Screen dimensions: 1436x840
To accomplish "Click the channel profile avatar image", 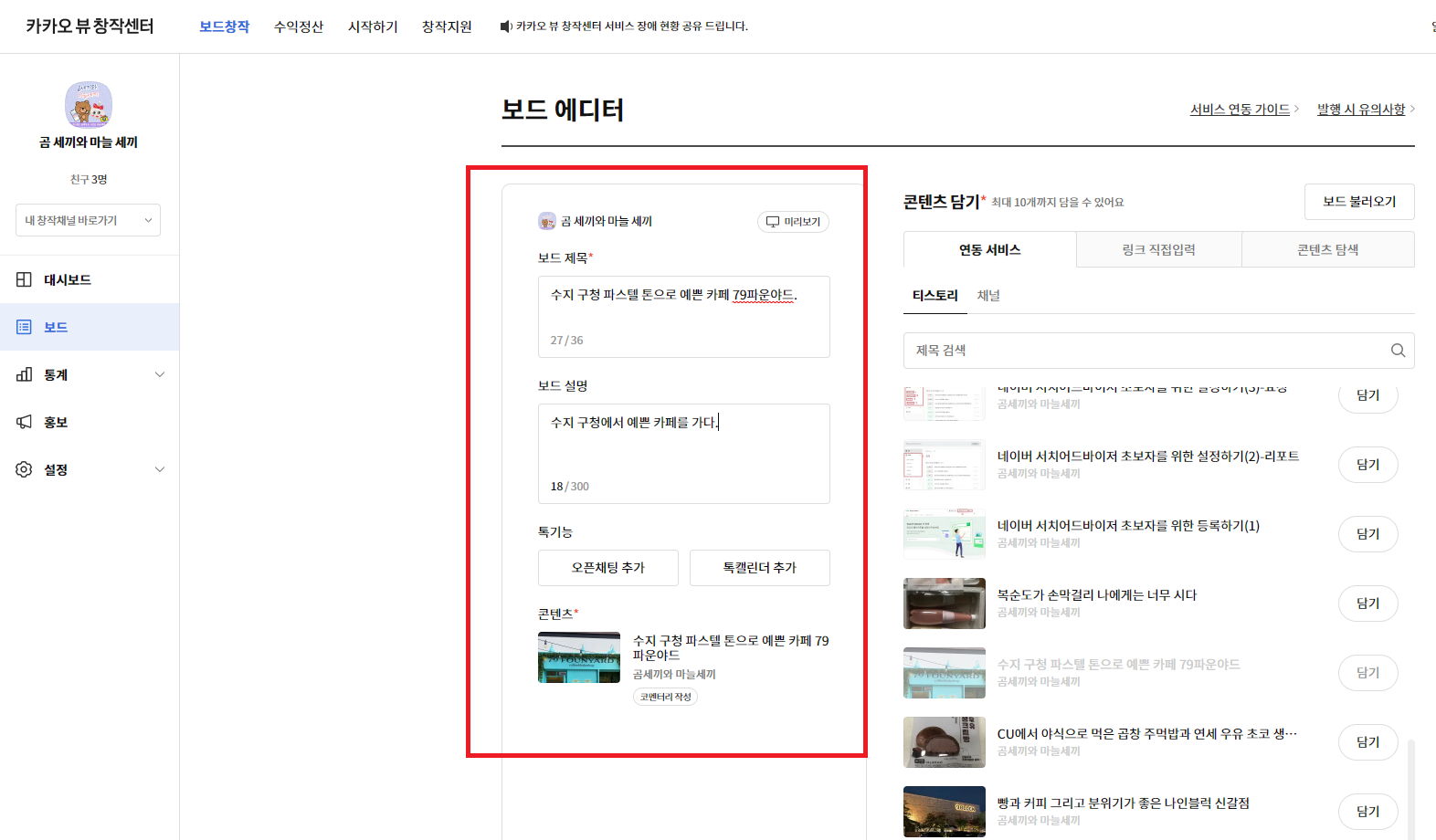I will [89, 104].
